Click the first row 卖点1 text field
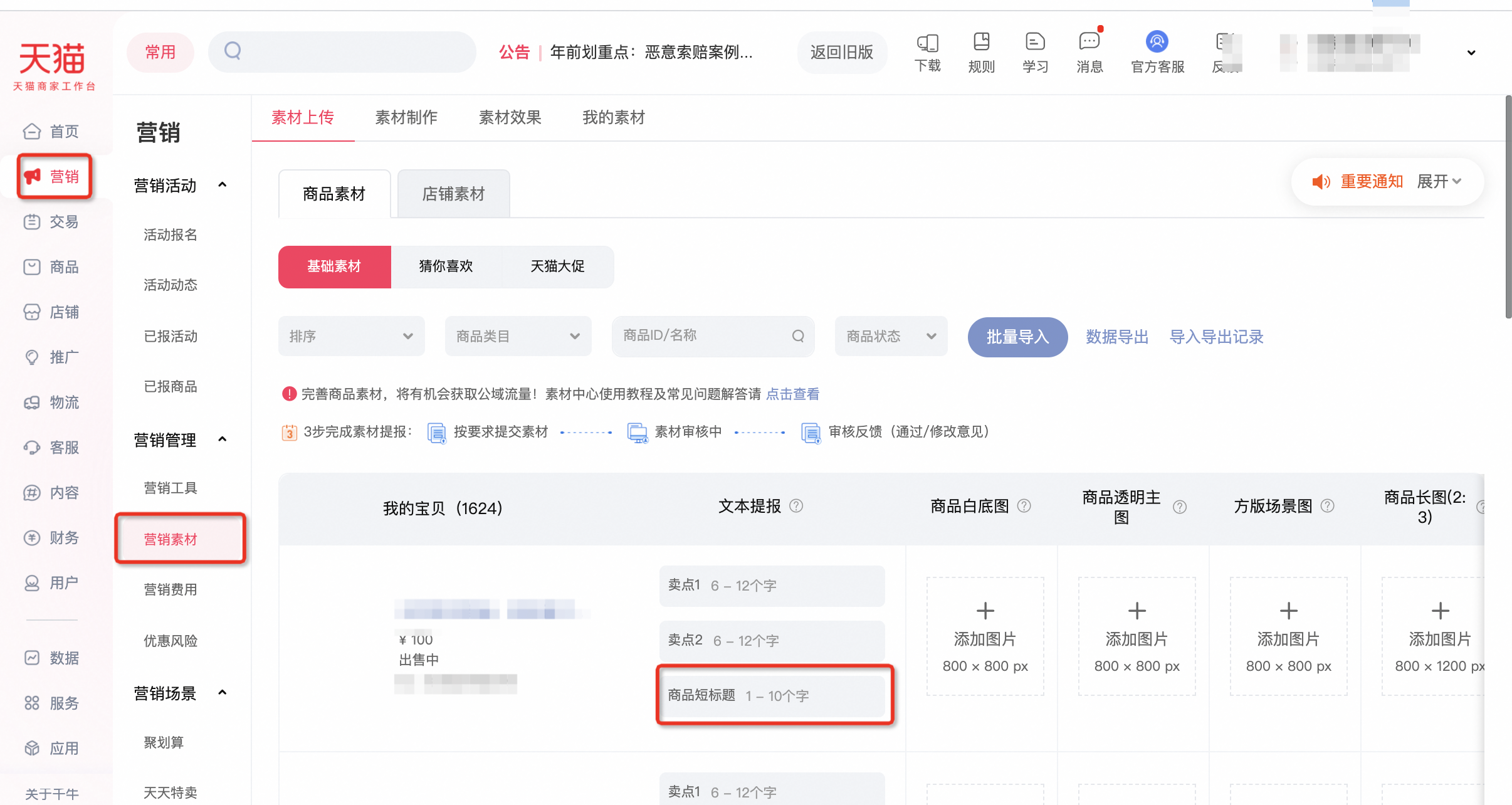1512x805 pixels. [x=772, y=586]
